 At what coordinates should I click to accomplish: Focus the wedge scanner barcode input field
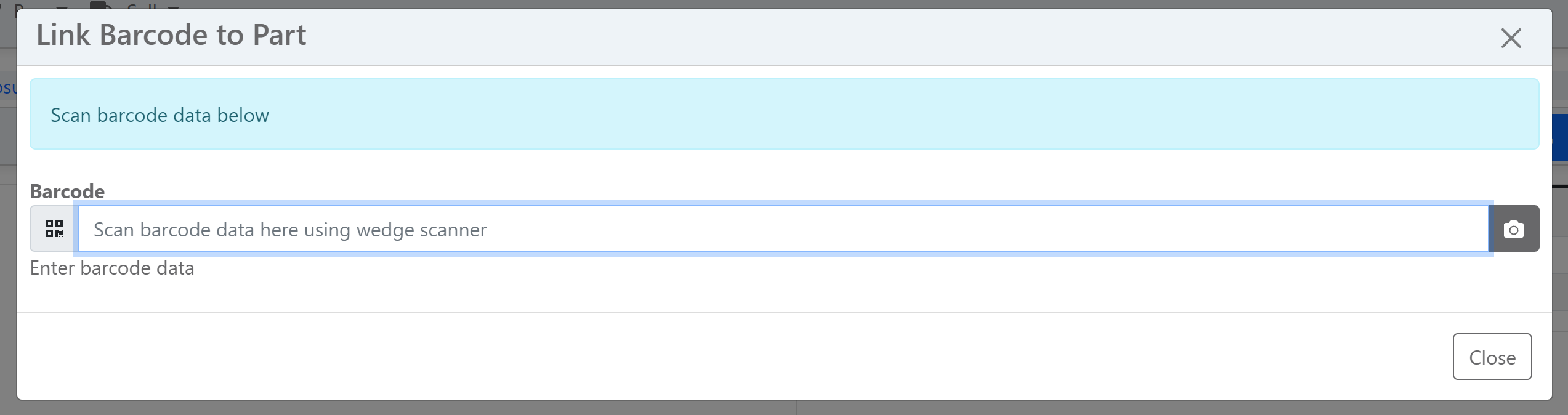coord(782,229)
